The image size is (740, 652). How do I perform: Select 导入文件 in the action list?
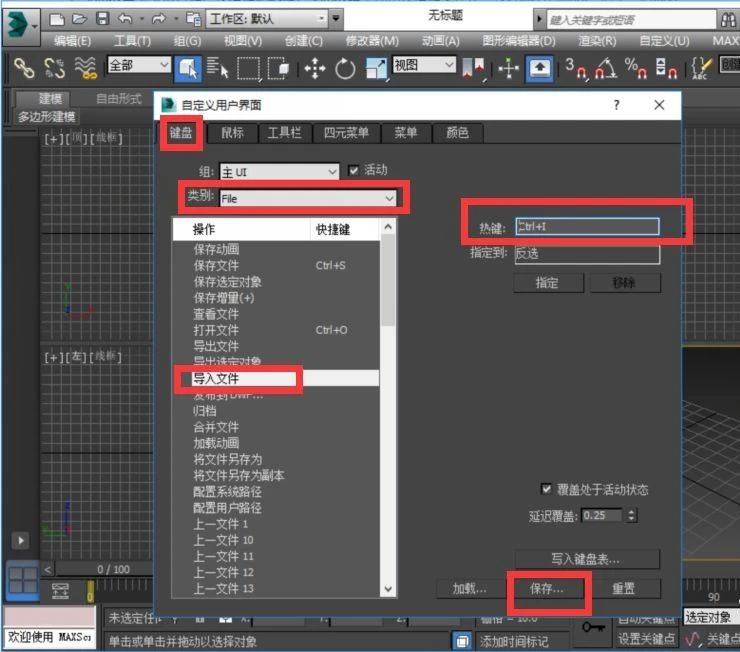pos(276,378)
